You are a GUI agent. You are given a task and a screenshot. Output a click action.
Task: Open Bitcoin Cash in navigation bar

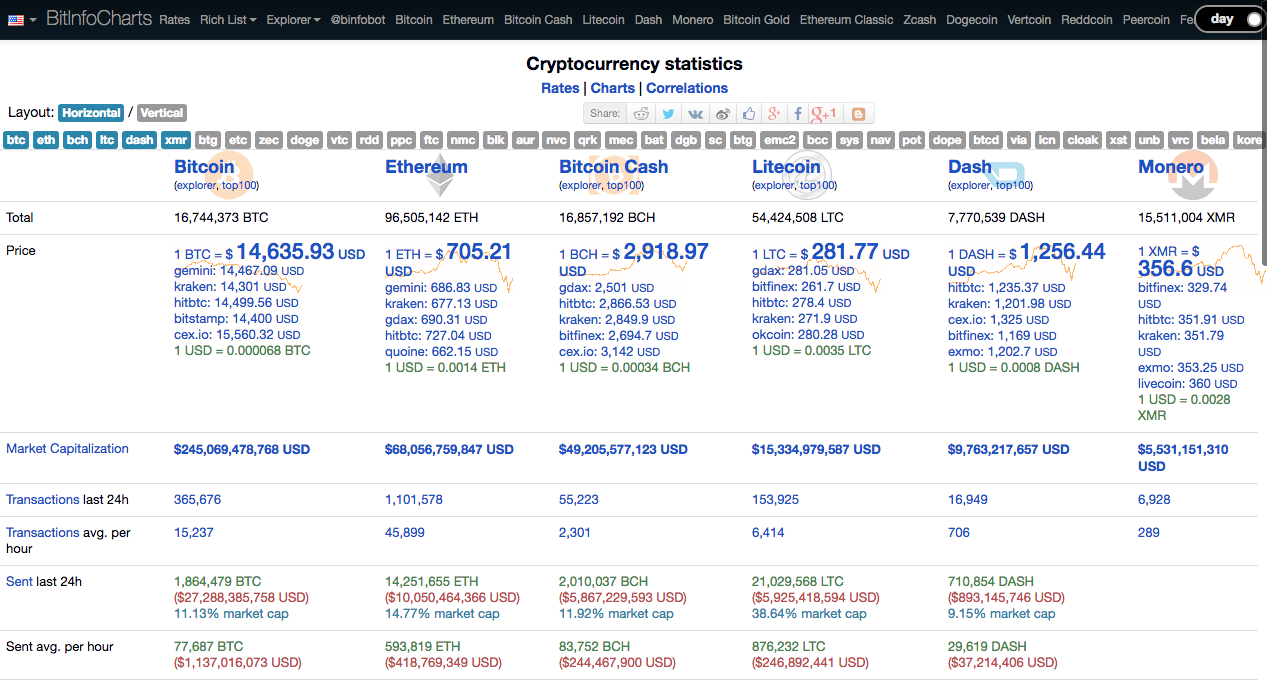coord(538,19)
